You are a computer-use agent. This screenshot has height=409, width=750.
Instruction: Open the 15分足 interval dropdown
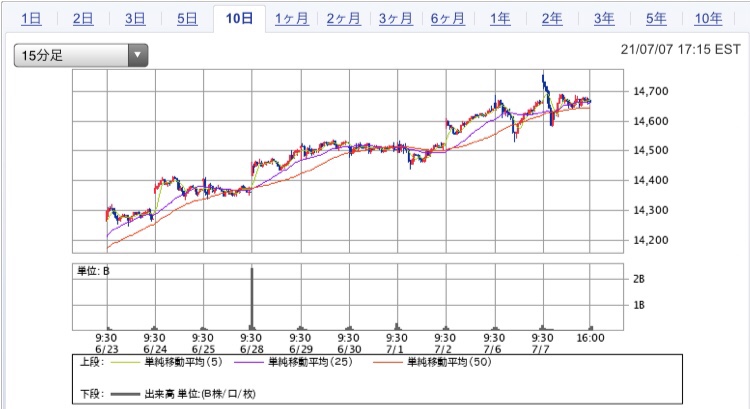(x=81, y=55)
